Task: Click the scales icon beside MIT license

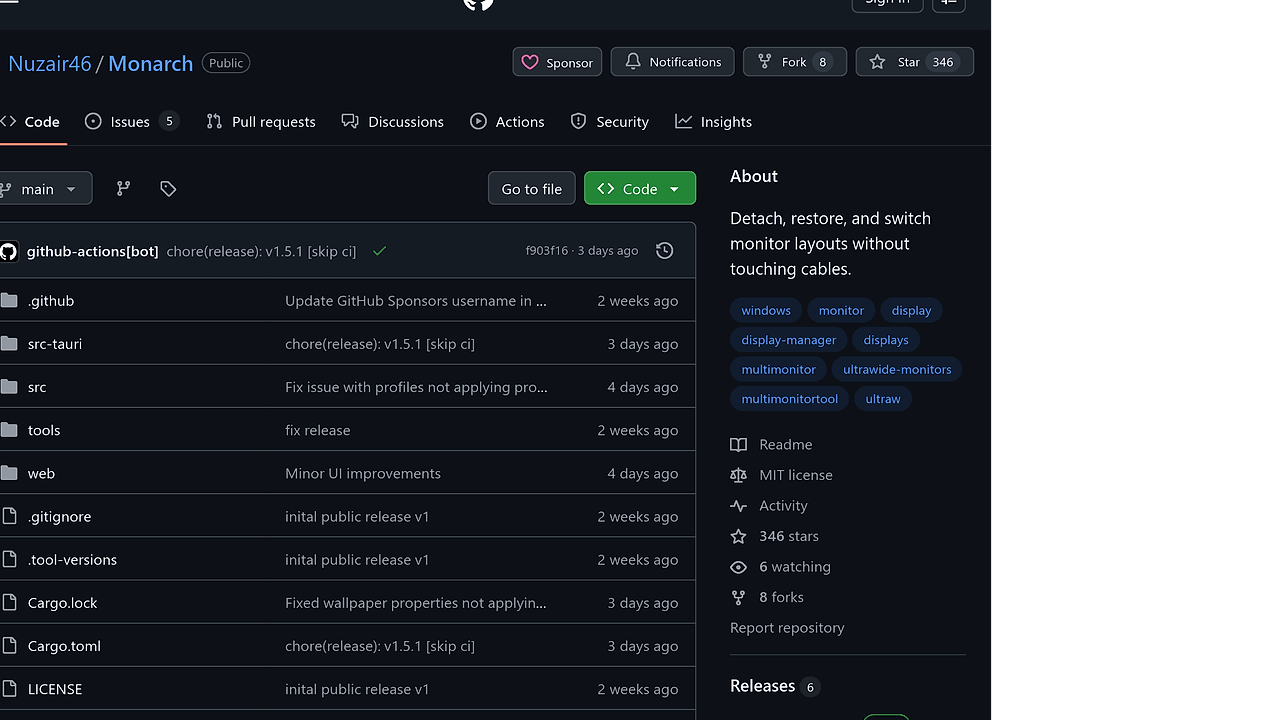Action: tap(738, 475)
